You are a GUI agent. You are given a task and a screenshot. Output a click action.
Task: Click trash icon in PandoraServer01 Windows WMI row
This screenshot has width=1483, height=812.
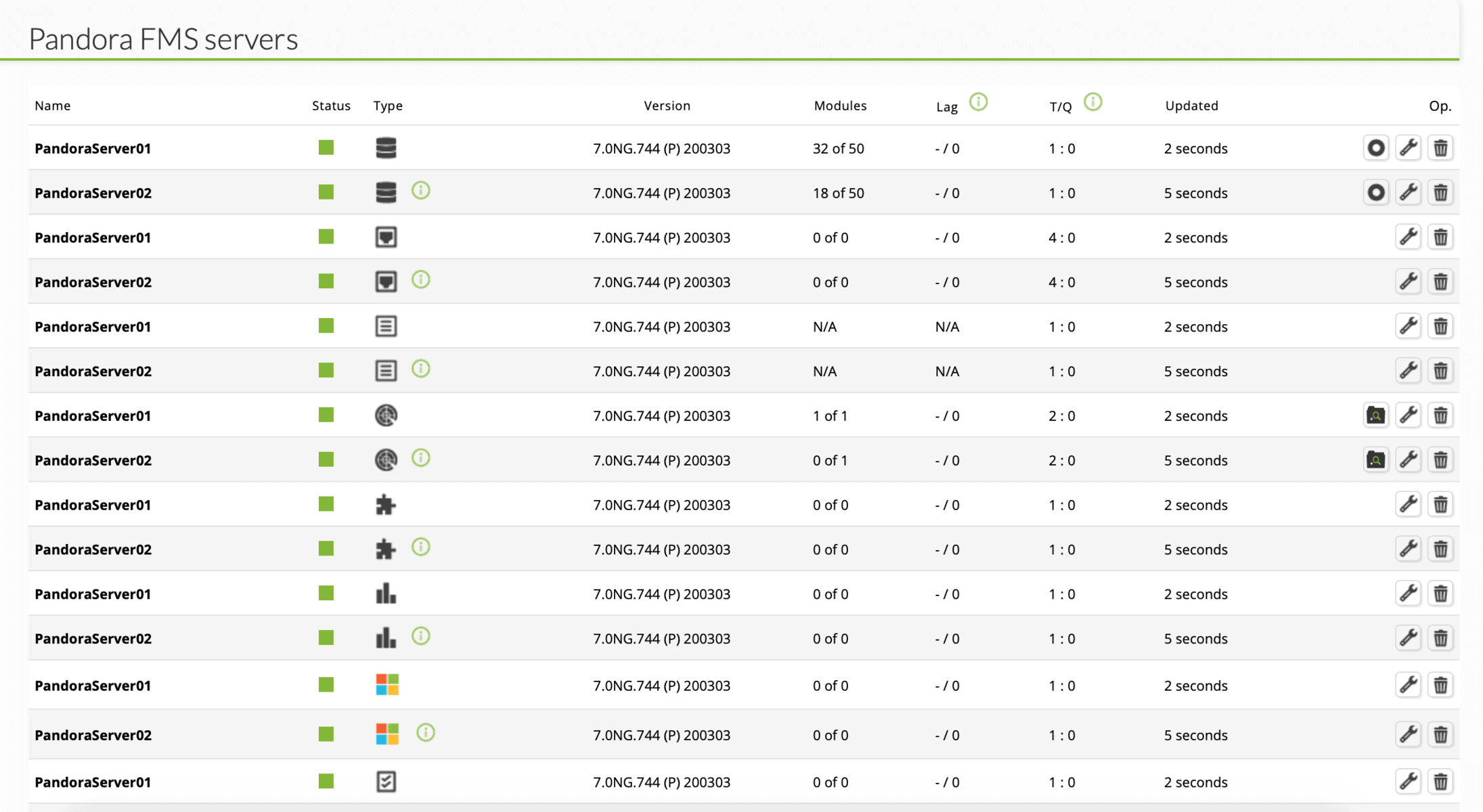(1441, 685)
